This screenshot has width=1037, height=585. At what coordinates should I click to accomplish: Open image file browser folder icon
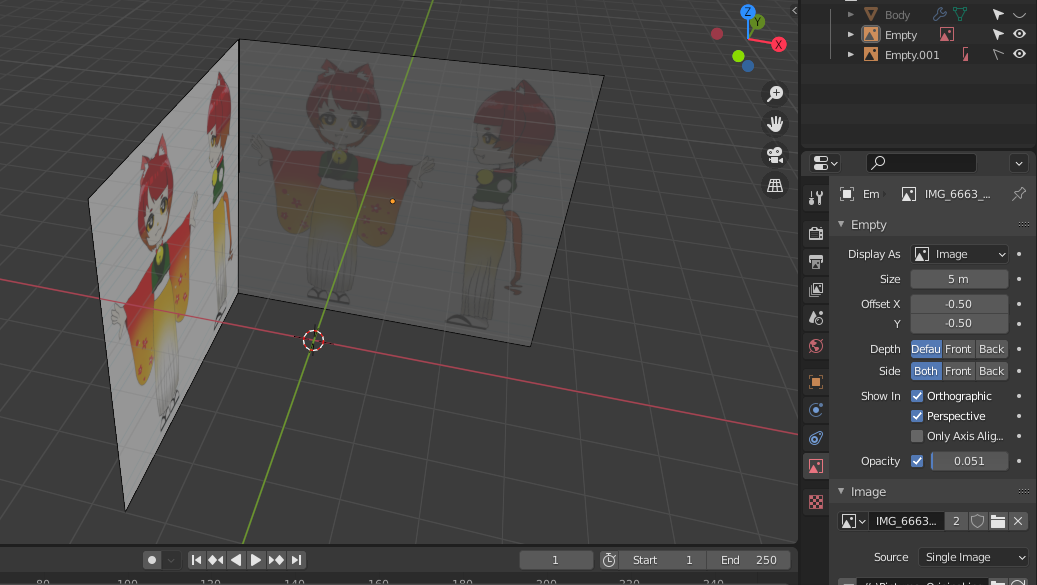click(x=997, y=521)
